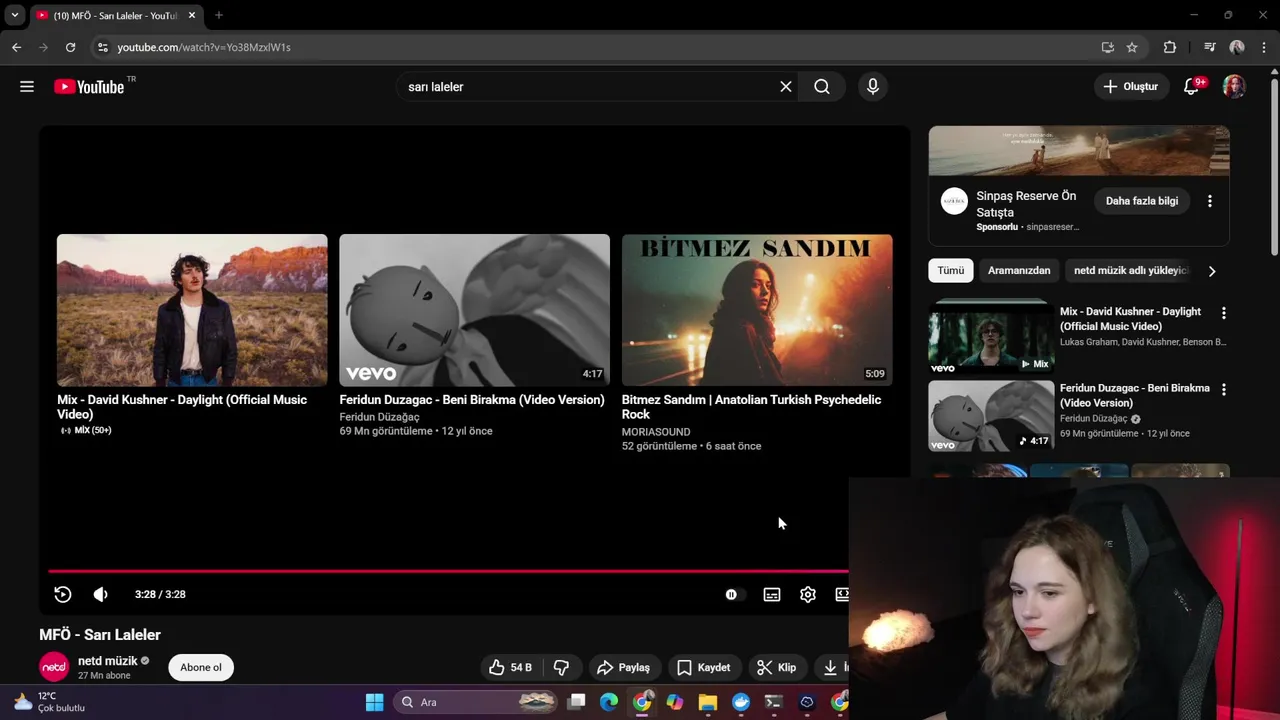Play the Beni Bırakma end-screen thumbnail
The height and width of the screenshot is (720, 1280).
point(474,310)
